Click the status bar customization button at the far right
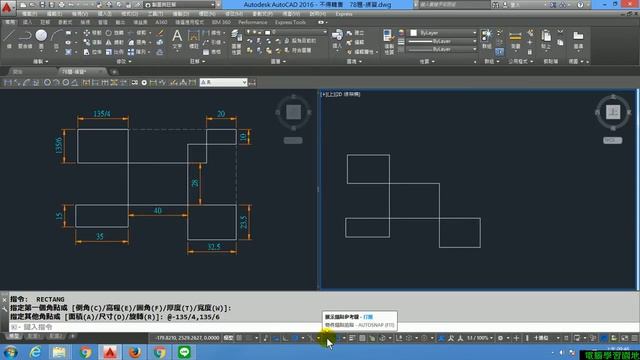640x360 pixels. click(635, 338)
